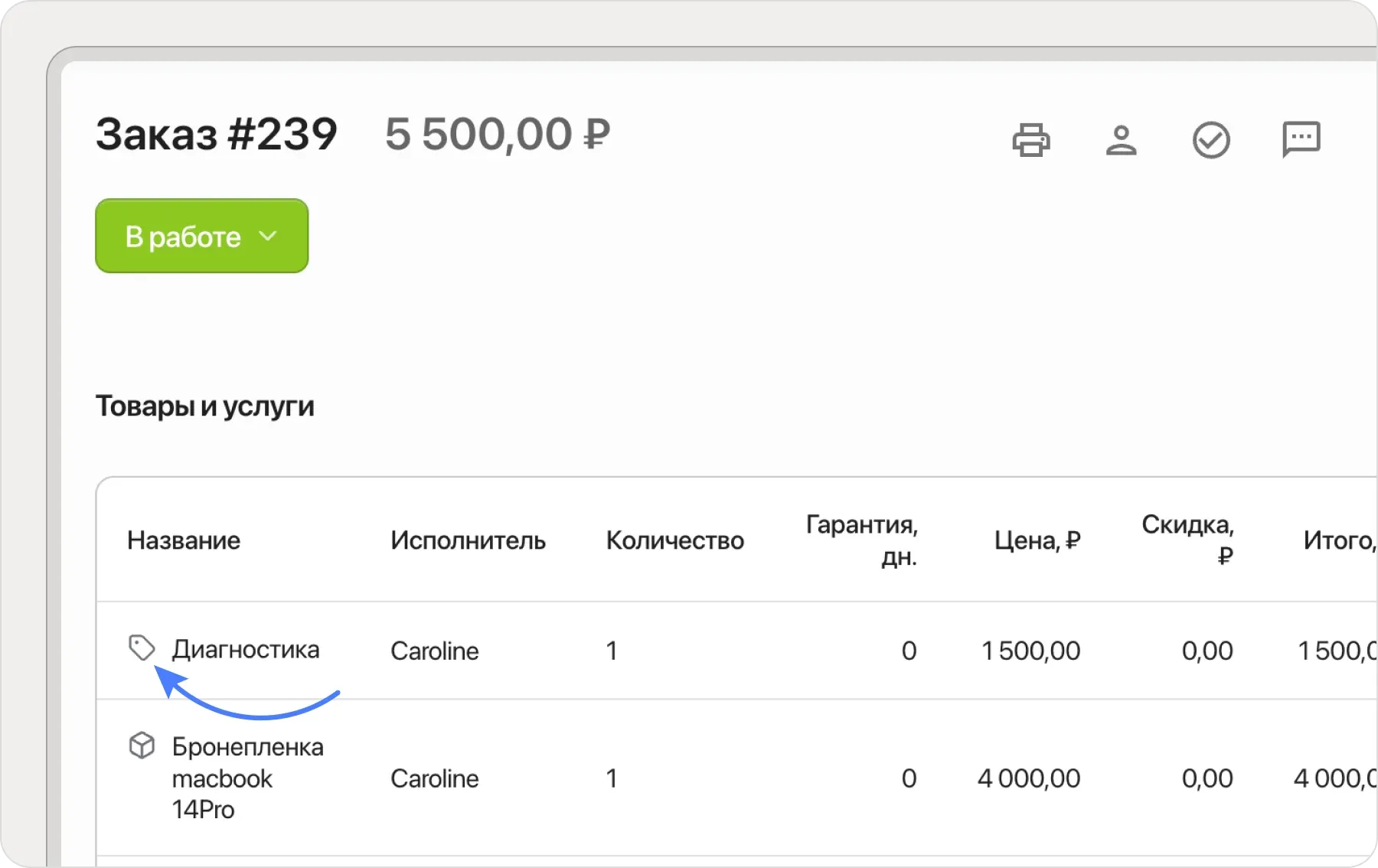1378x868 pixels.
Task: Click the box icon beside Бронепленка macbook
Action: click(142, 746)
